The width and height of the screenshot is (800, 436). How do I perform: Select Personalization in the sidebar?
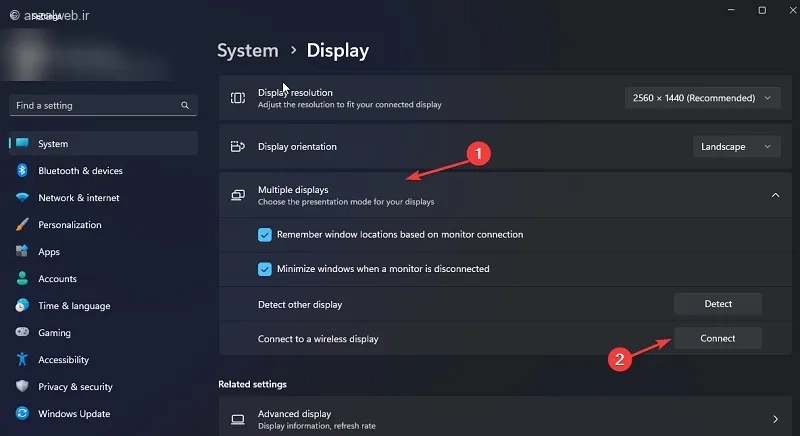pos(104,224)
